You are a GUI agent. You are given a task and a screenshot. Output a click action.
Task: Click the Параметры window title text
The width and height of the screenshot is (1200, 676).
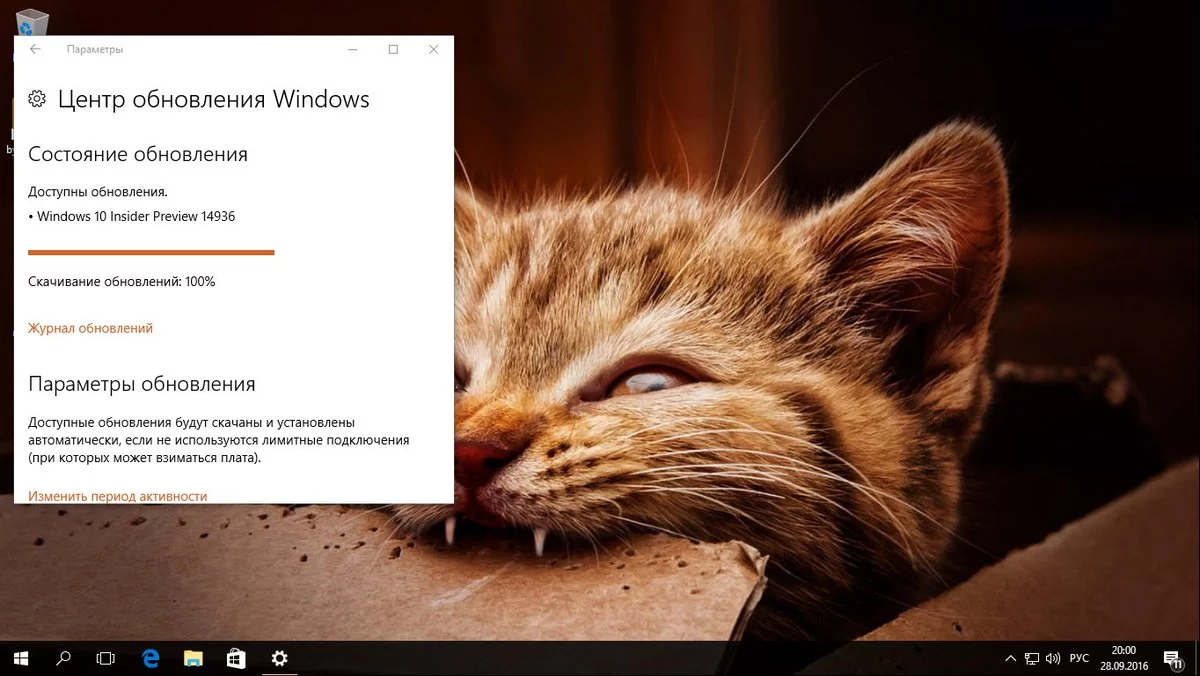point(94,49)
